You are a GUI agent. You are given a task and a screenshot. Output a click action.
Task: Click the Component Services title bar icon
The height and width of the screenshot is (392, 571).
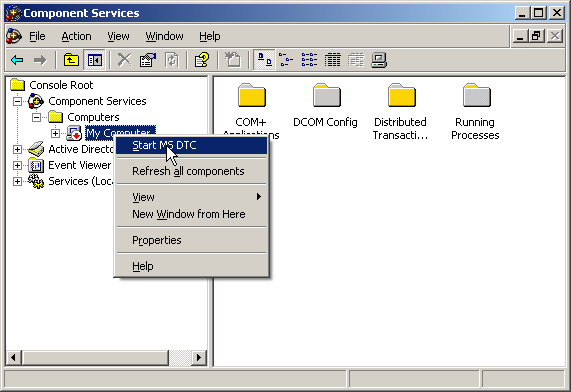click(13, 13)
